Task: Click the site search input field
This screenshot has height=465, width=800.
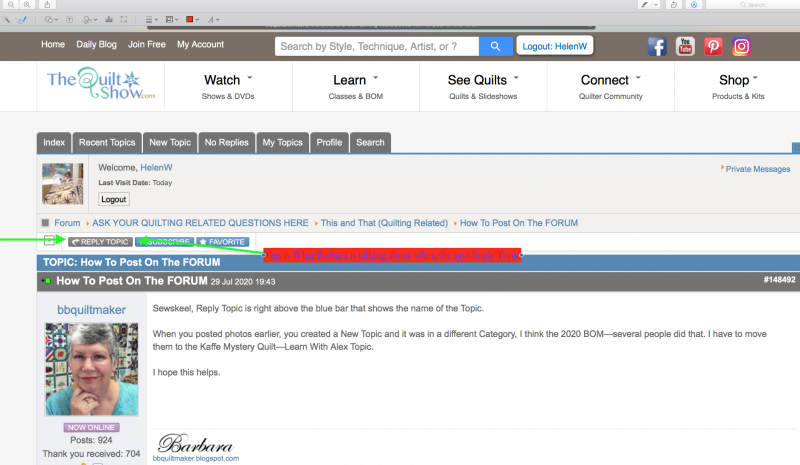Action: click(378, 46)
